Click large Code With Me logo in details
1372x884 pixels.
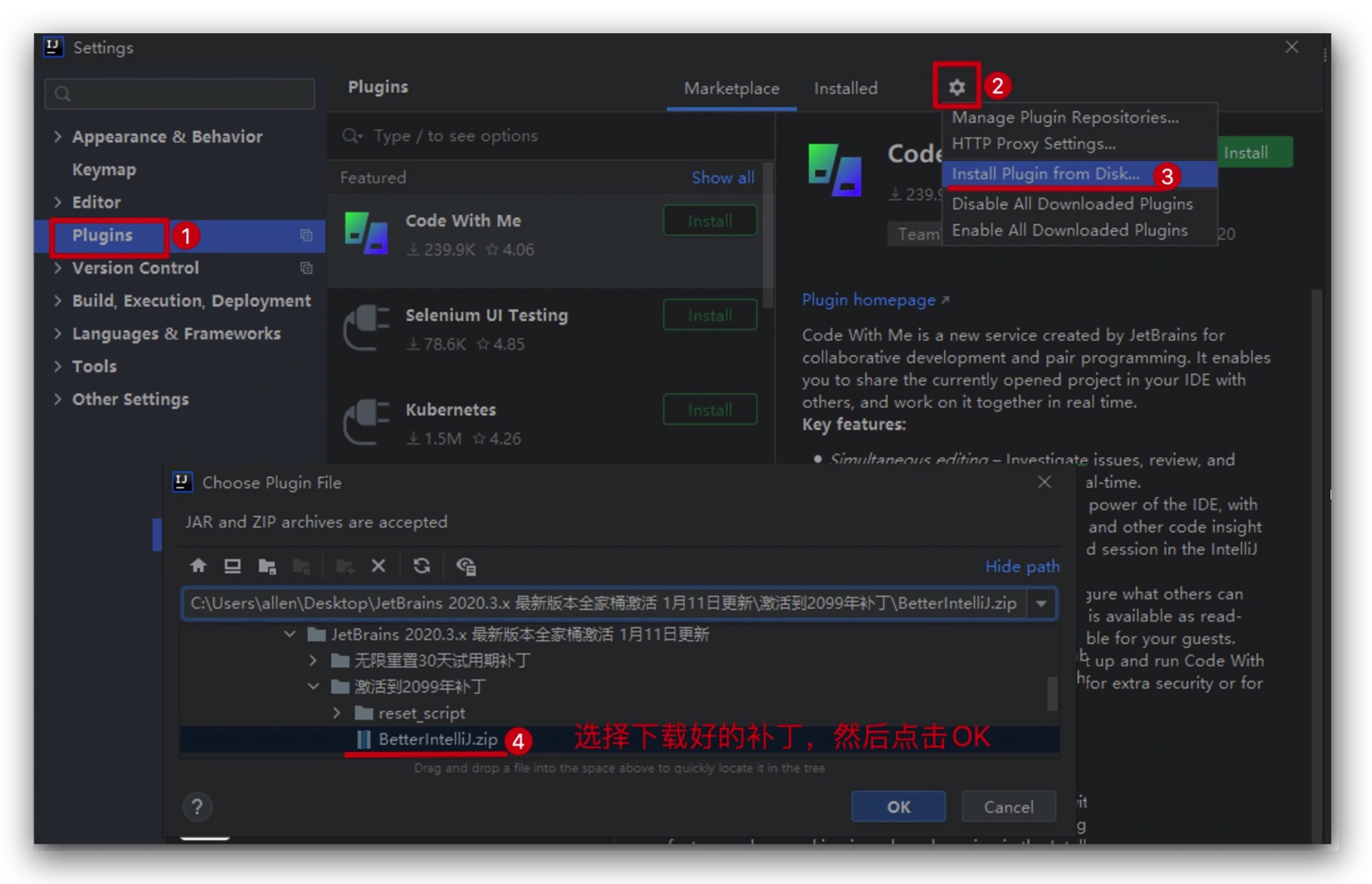coord(834,169)
